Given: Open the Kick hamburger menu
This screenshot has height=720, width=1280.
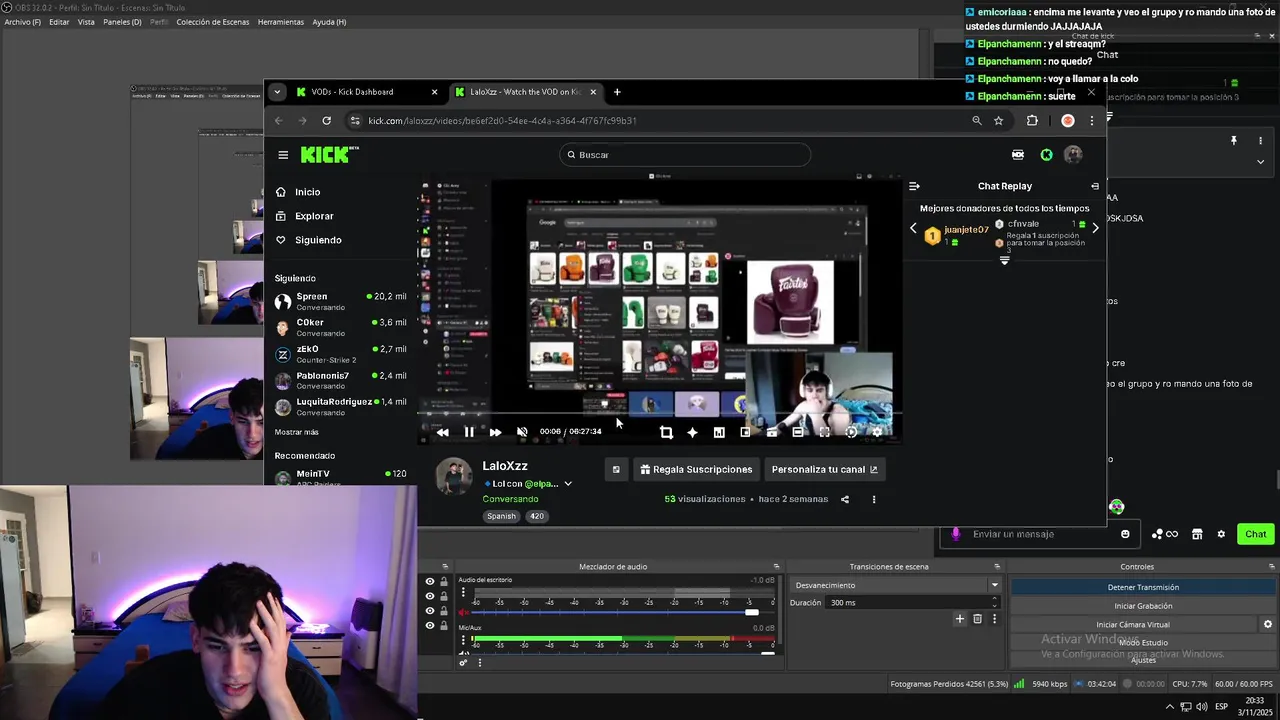Looking at the screenshot, I should 283,155.
